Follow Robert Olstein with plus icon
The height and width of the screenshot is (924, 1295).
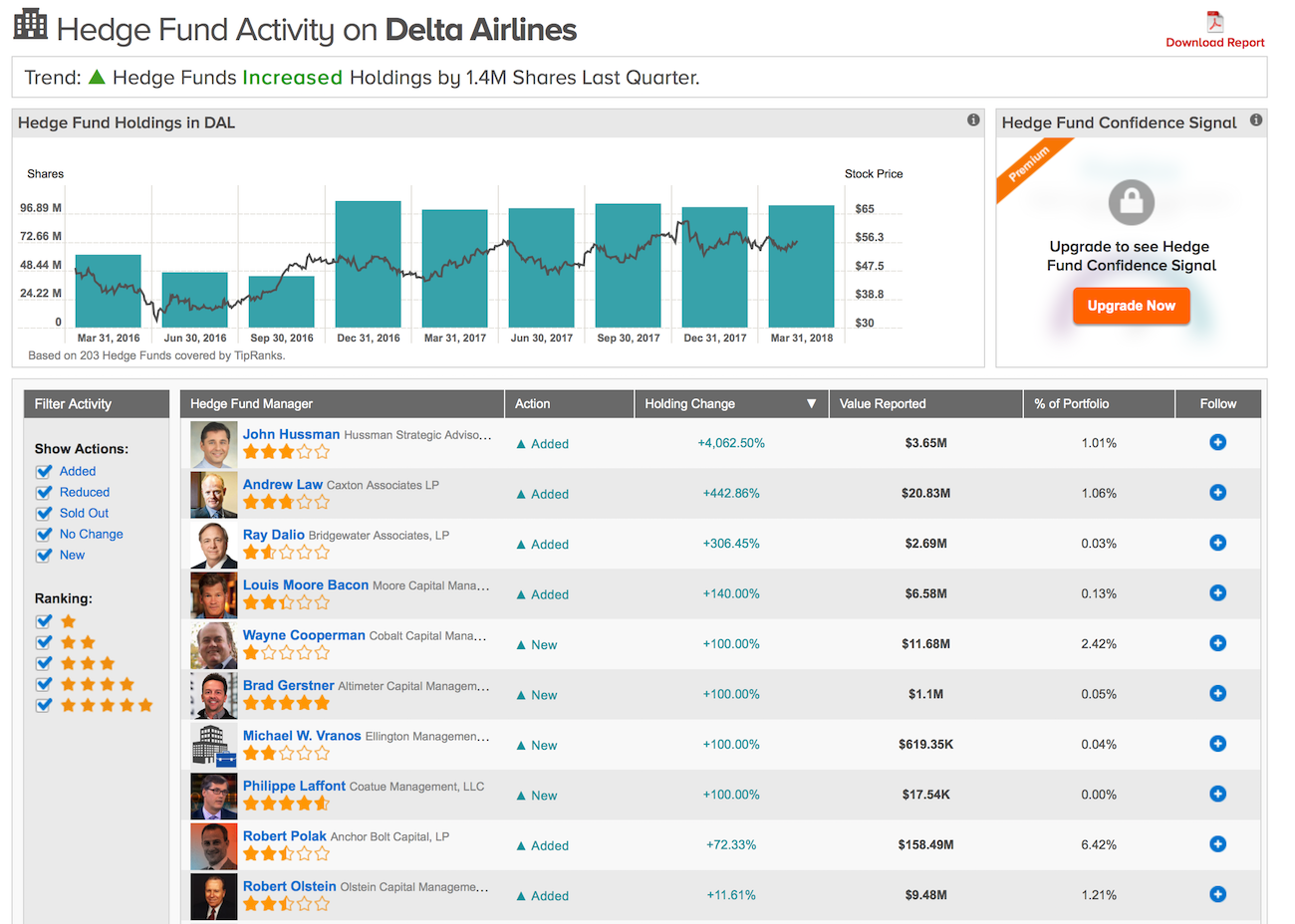(x=1217, y=894)
